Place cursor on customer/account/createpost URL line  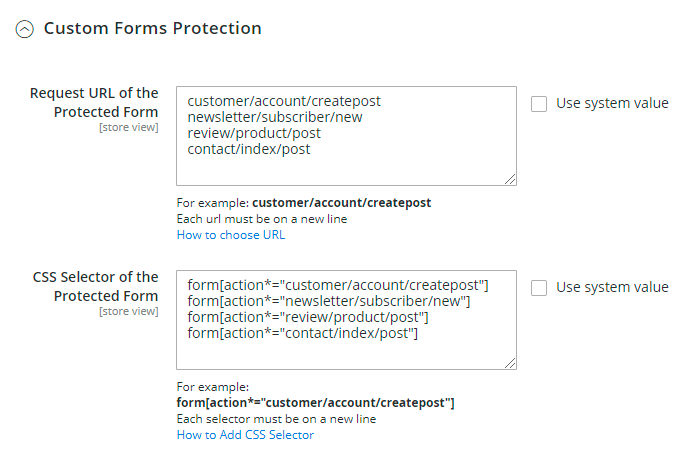(284, 102)
